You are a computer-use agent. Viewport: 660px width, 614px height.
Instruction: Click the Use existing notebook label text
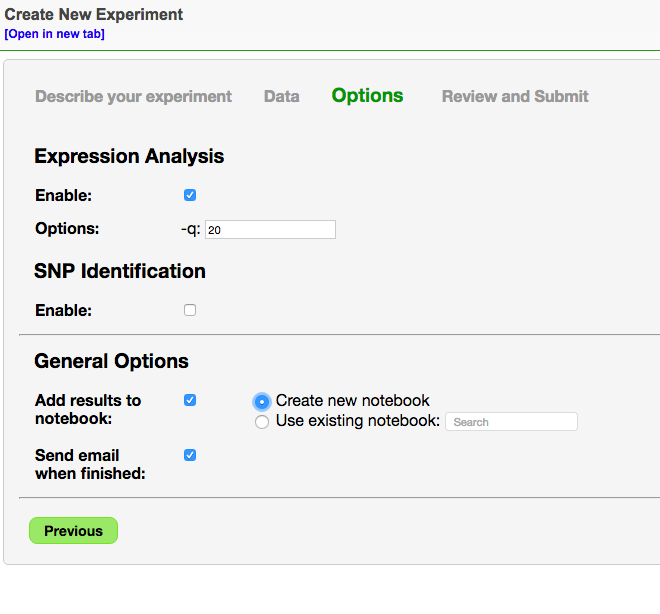click(357, 421)
